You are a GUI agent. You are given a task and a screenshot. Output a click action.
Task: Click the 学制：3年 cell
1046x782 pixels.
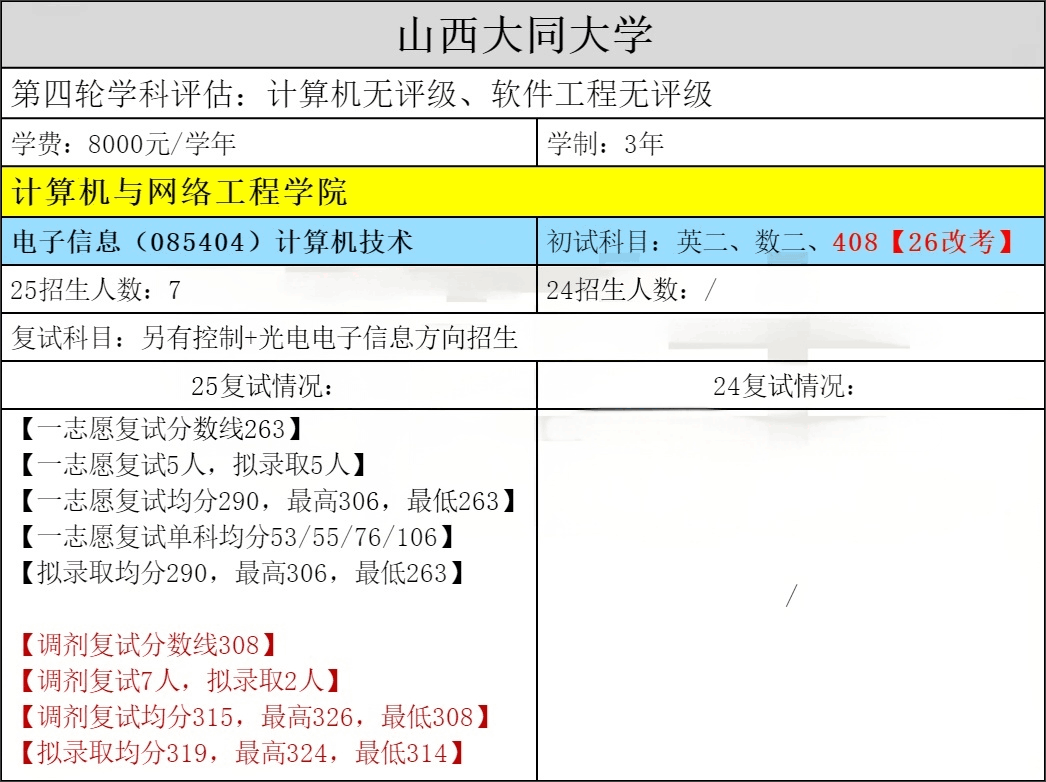point(605,144)
